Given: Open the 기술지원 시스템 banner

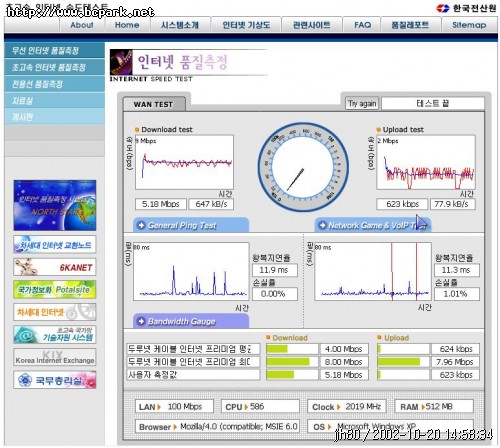Looking at the screenshot, I should click(55, 335).
